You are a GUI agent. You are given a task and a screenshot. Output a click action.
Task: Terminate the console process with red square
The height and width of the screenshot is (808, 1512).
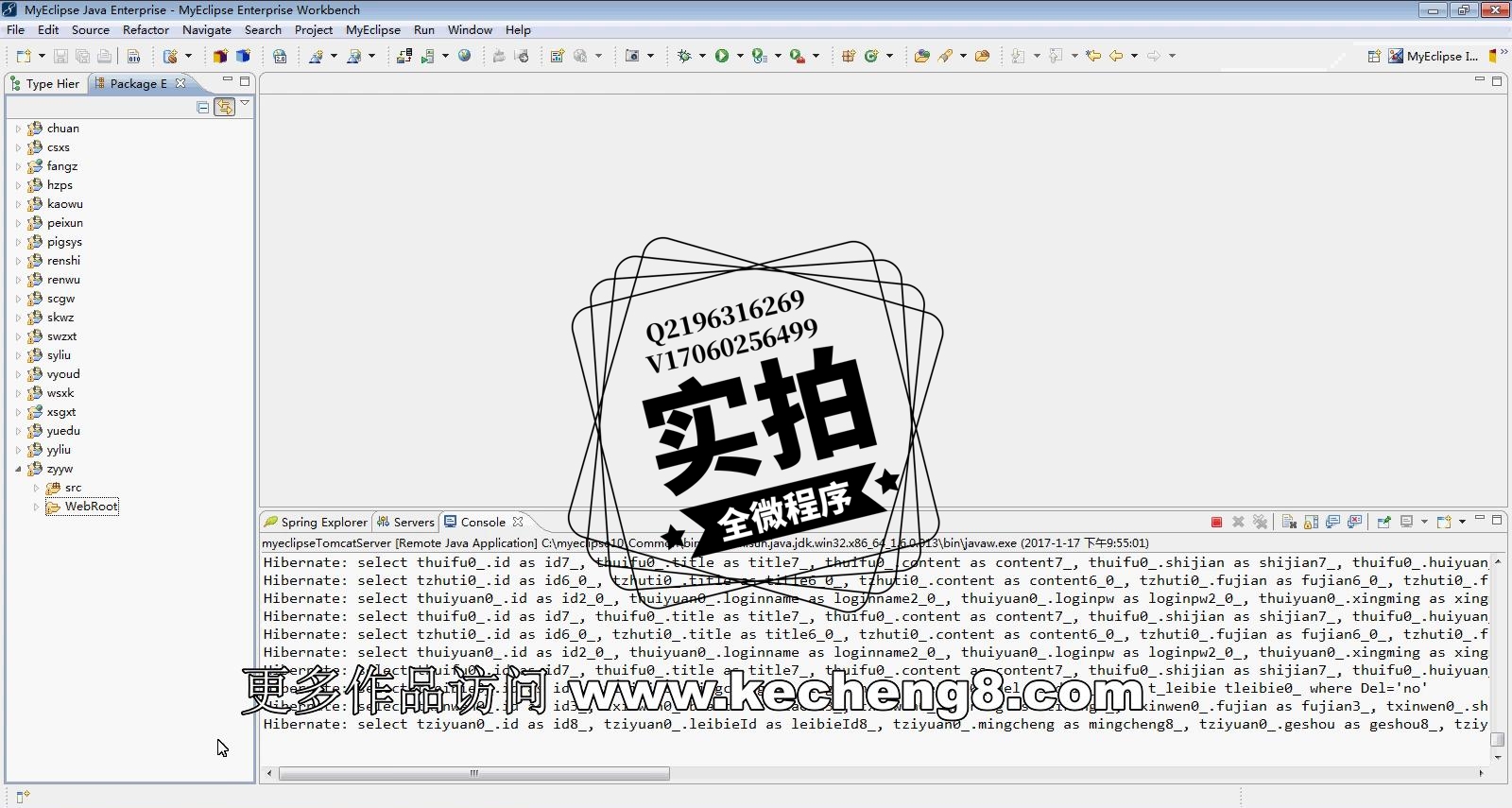click(1216, 522)
